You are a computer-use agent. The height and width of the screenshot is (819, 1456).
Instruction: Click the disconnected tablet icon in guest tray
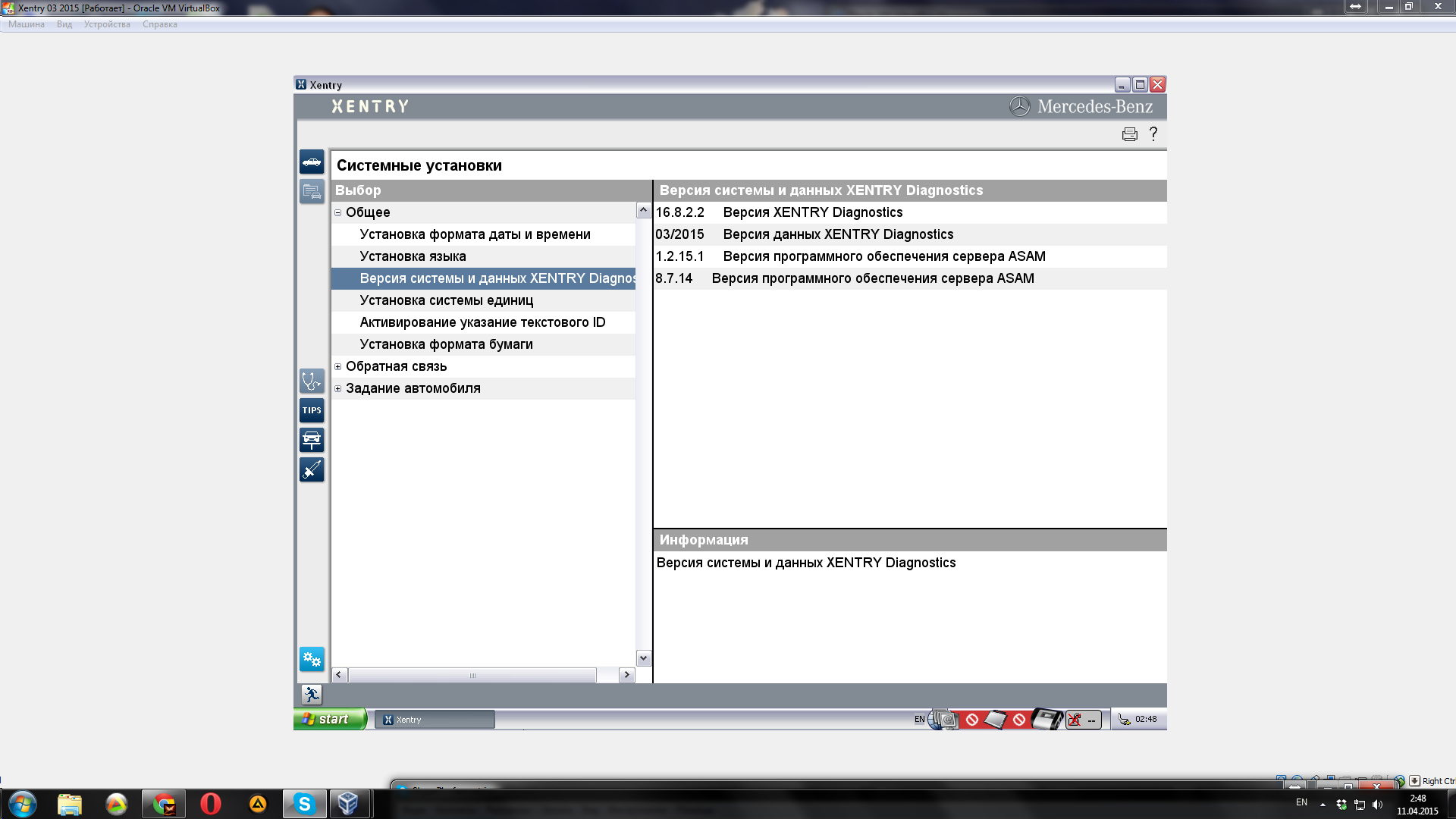click(996, 719)
